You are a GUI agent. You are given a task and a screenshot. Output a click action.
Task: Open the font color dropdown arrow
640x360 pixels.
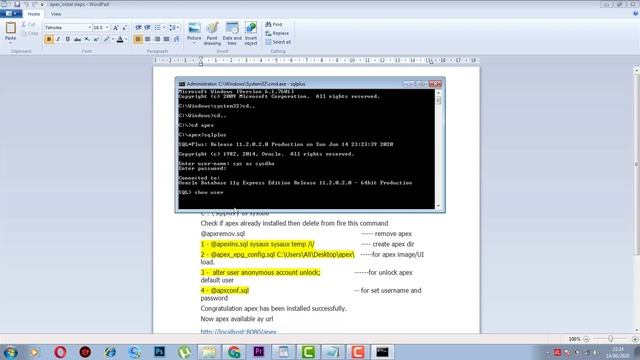coord(126,39)
